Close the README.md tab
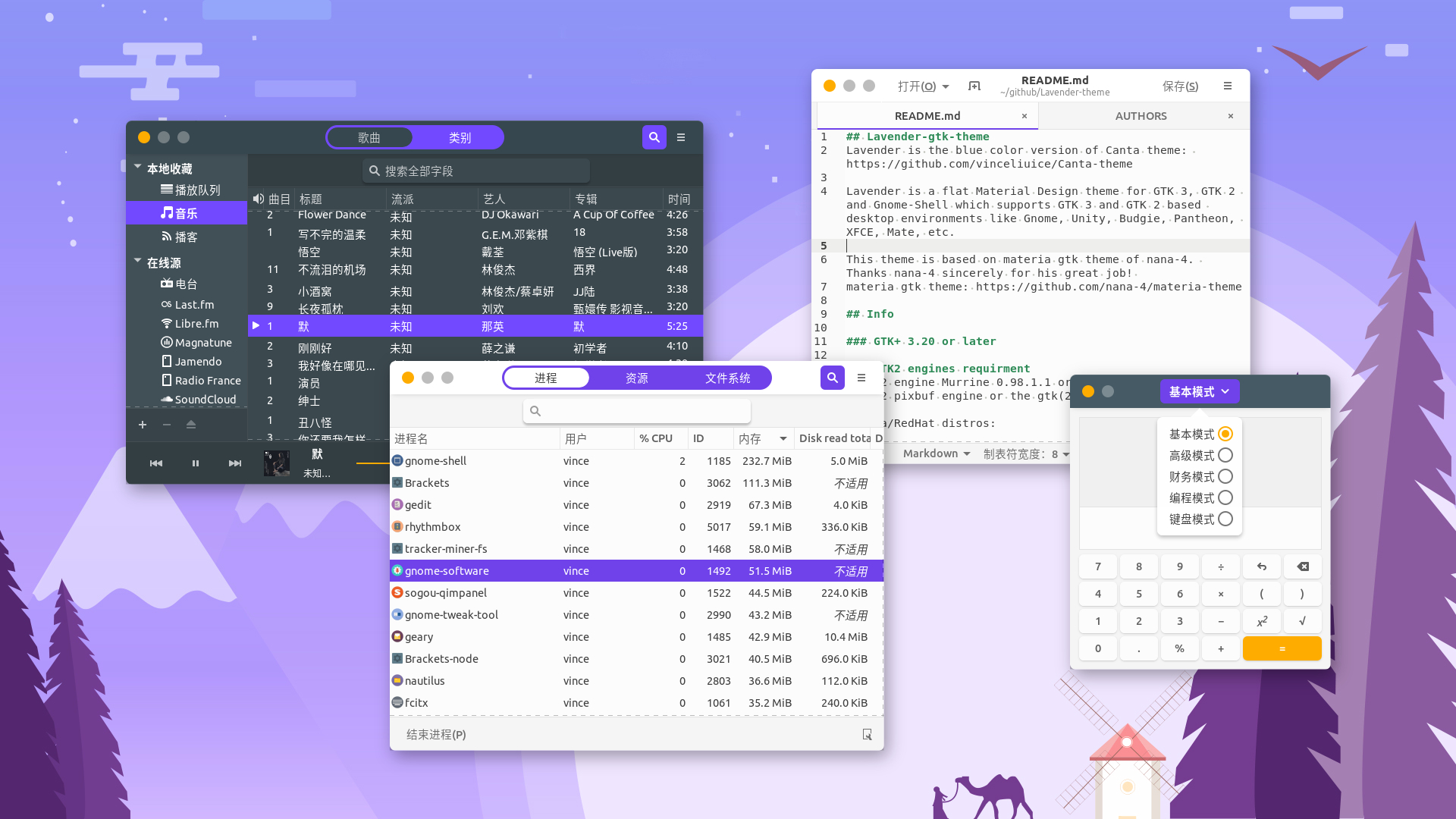 tap(1025, 116)
